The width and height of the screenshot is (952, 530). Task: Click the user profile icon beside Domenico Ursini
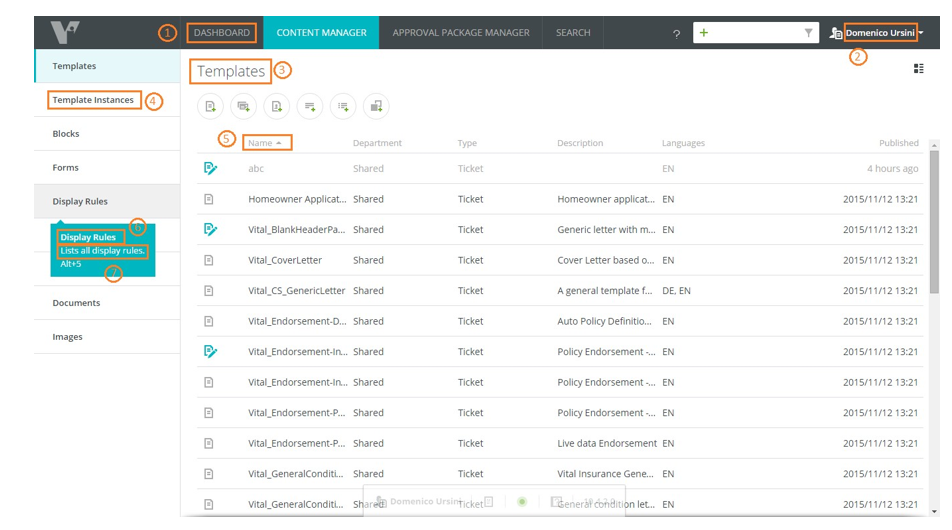(x=836, y=33)
